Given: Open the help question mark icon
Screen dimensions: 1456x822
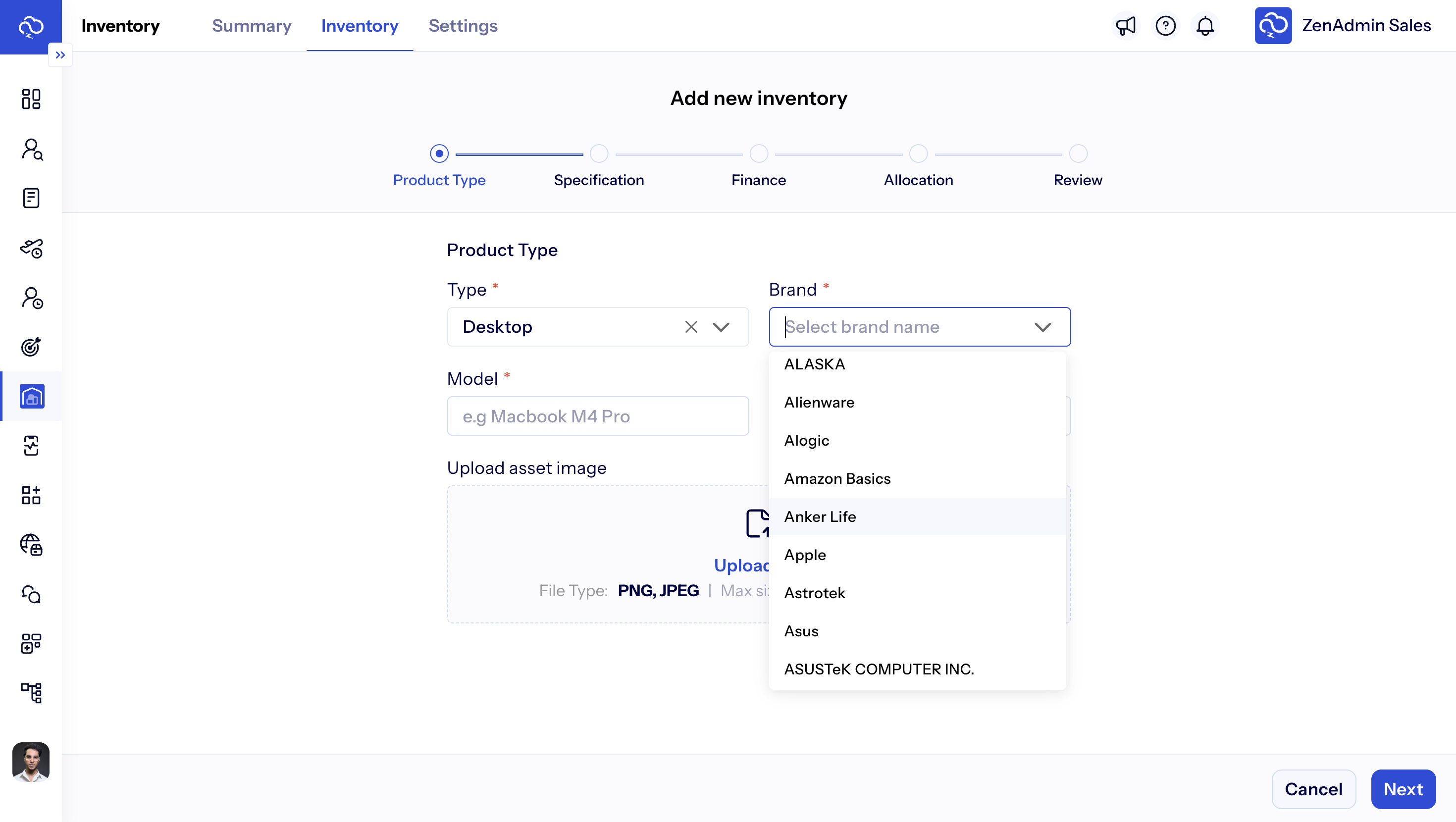Looking at the screenshot, I should point(1165,25).
